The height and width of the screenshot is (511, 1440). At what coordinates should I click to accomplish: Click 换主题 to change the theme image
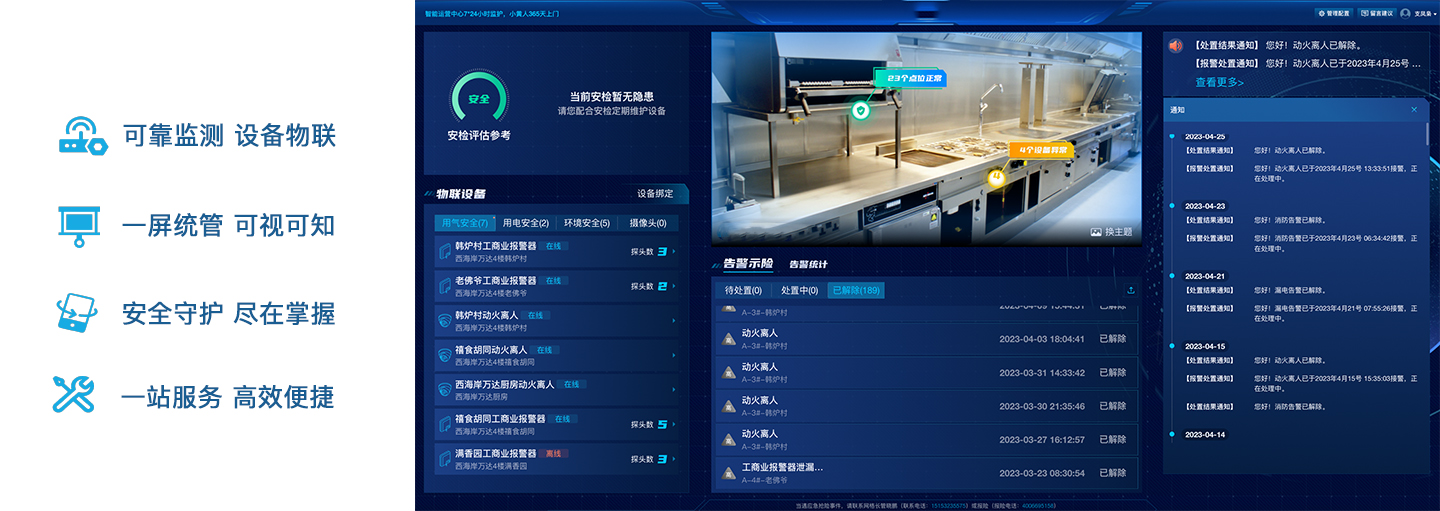(x=1111, y=232)
